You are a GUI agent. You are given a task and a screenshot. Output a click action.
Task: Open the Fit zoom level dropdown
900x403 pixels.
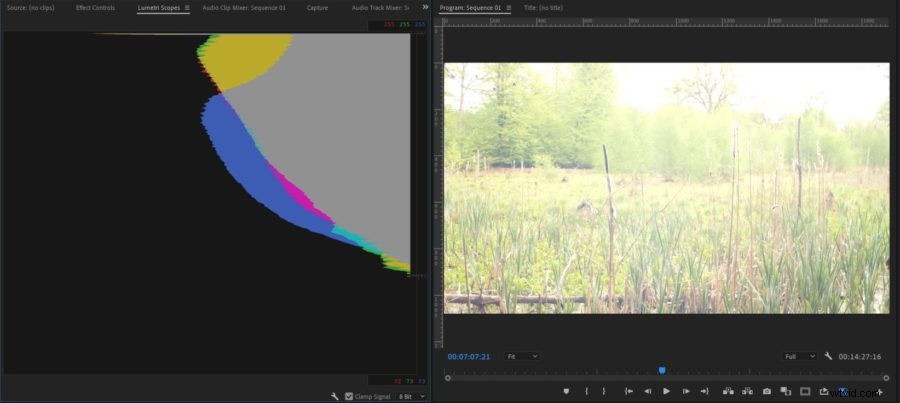pyautogui.click(x=522, y=356)
